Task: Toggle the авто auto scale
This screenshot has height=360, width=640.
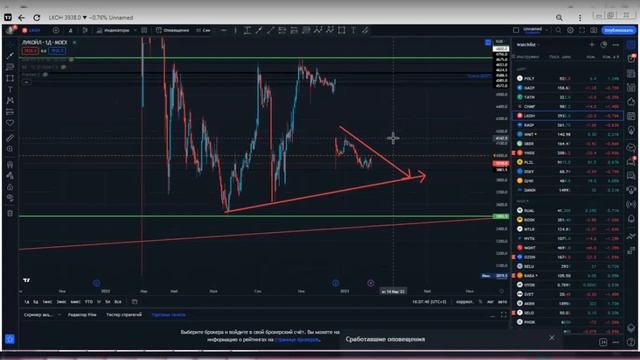Action: click(x=502, y=302)
